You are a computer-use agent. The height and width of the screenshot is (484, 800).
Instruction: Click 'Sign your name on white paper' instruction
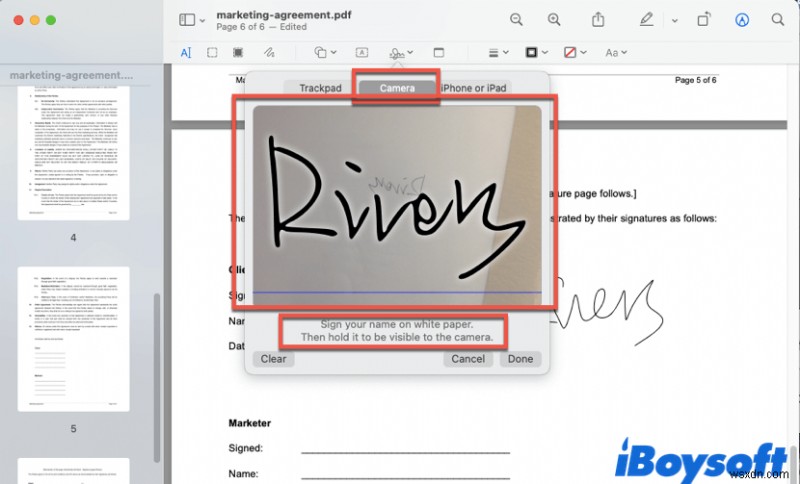point(396,324)
